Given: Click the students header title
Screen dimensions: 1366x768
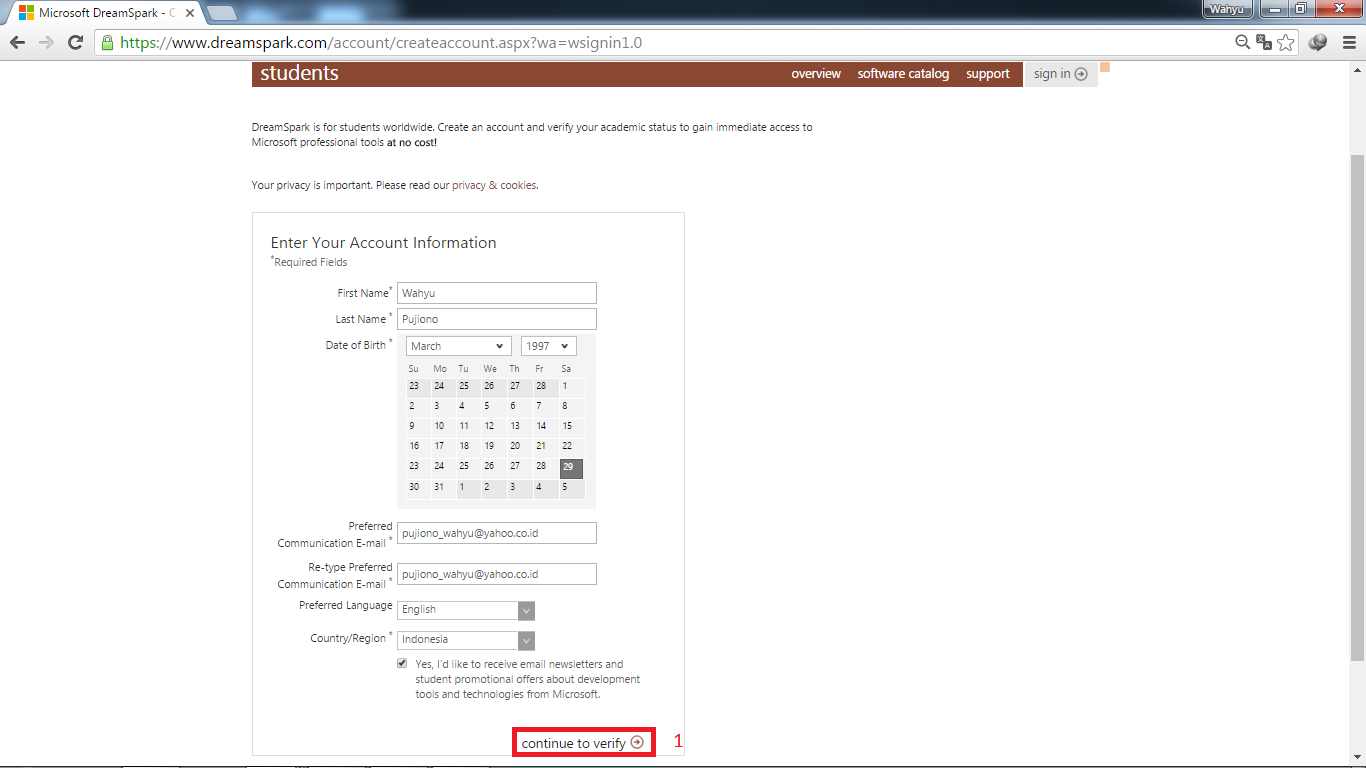Looking at the screenshot, I should point(299,73).
